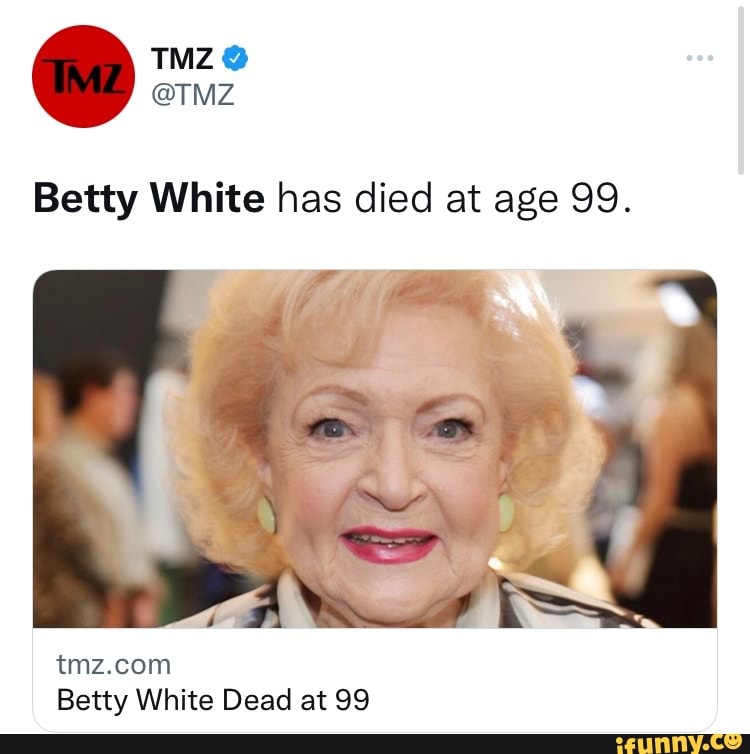Open the red TMZ profile avatar
750x754 pixels.
pyautogui.click(x=84, y=76)
